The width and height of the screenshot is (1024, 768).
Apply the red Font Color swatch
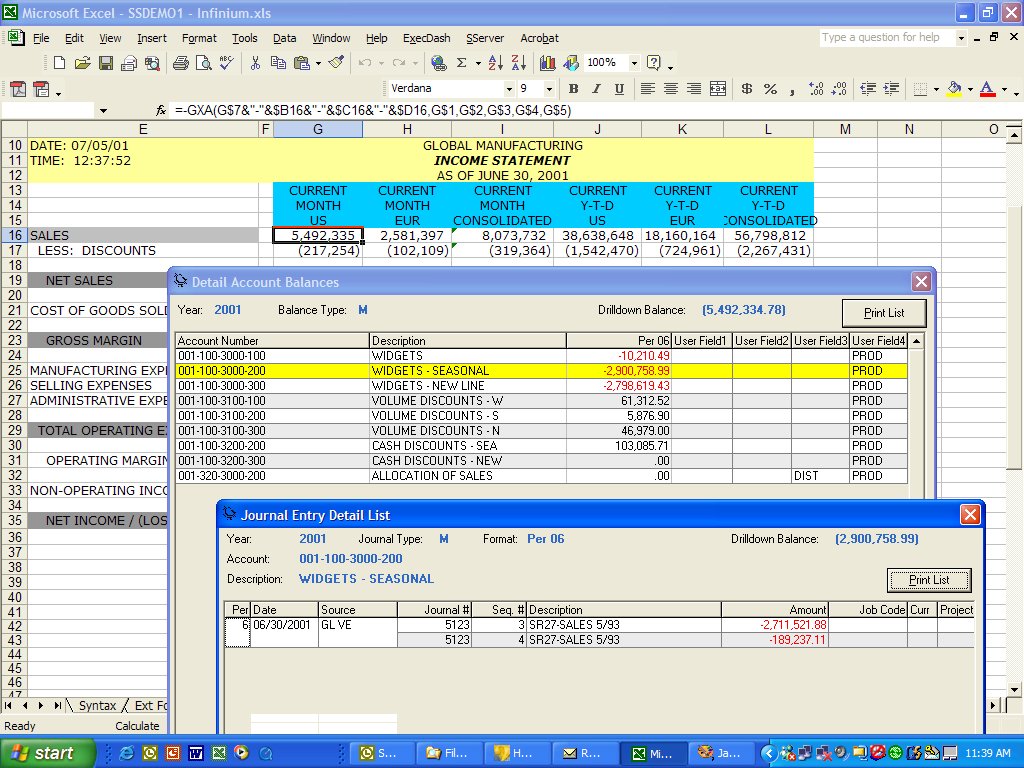point(987,89)
